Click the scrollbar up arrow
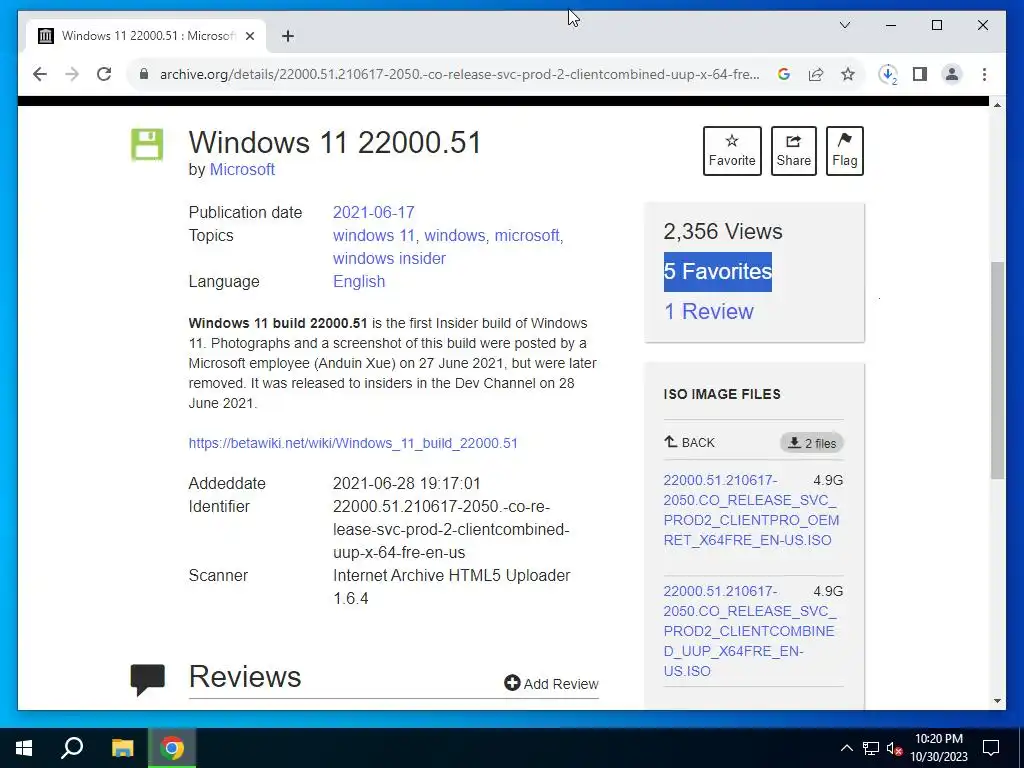 coord(997,104)
